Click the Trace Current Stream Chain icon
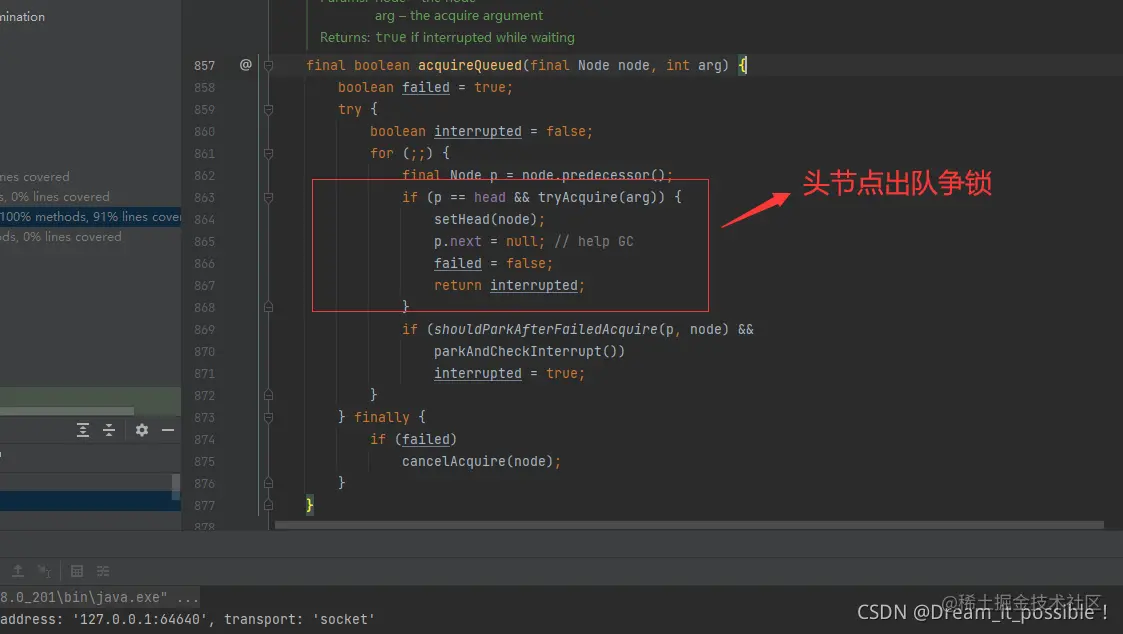1123x634 pixels. [103, 571]
